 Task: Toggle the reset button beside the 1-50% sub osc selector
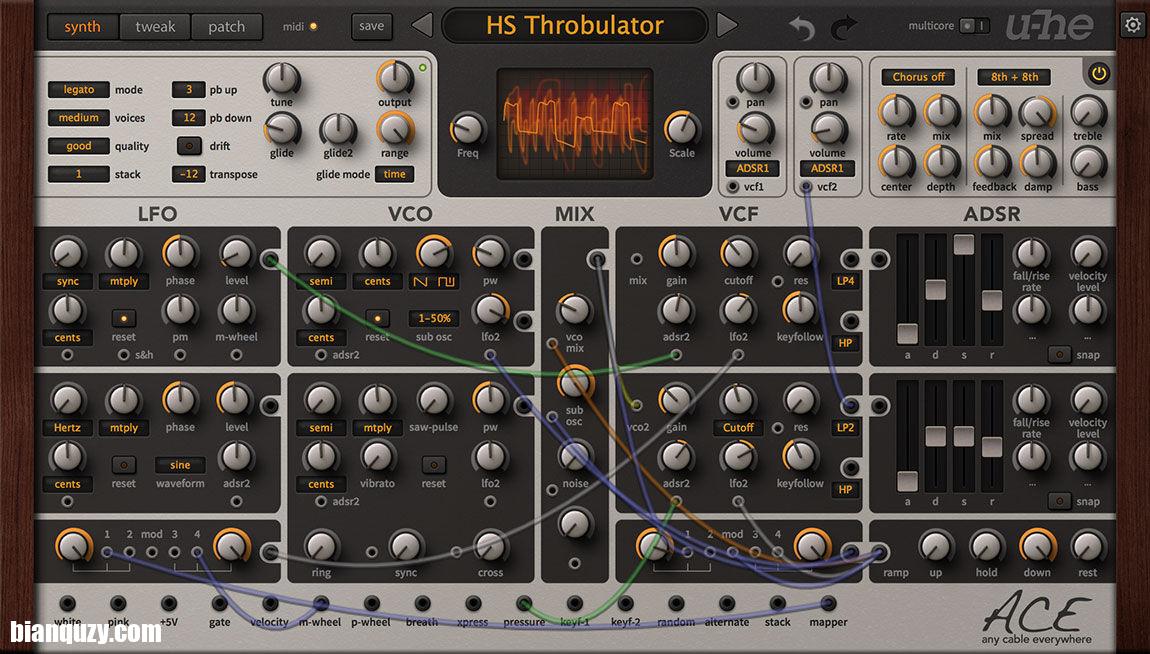coord(377,319)
